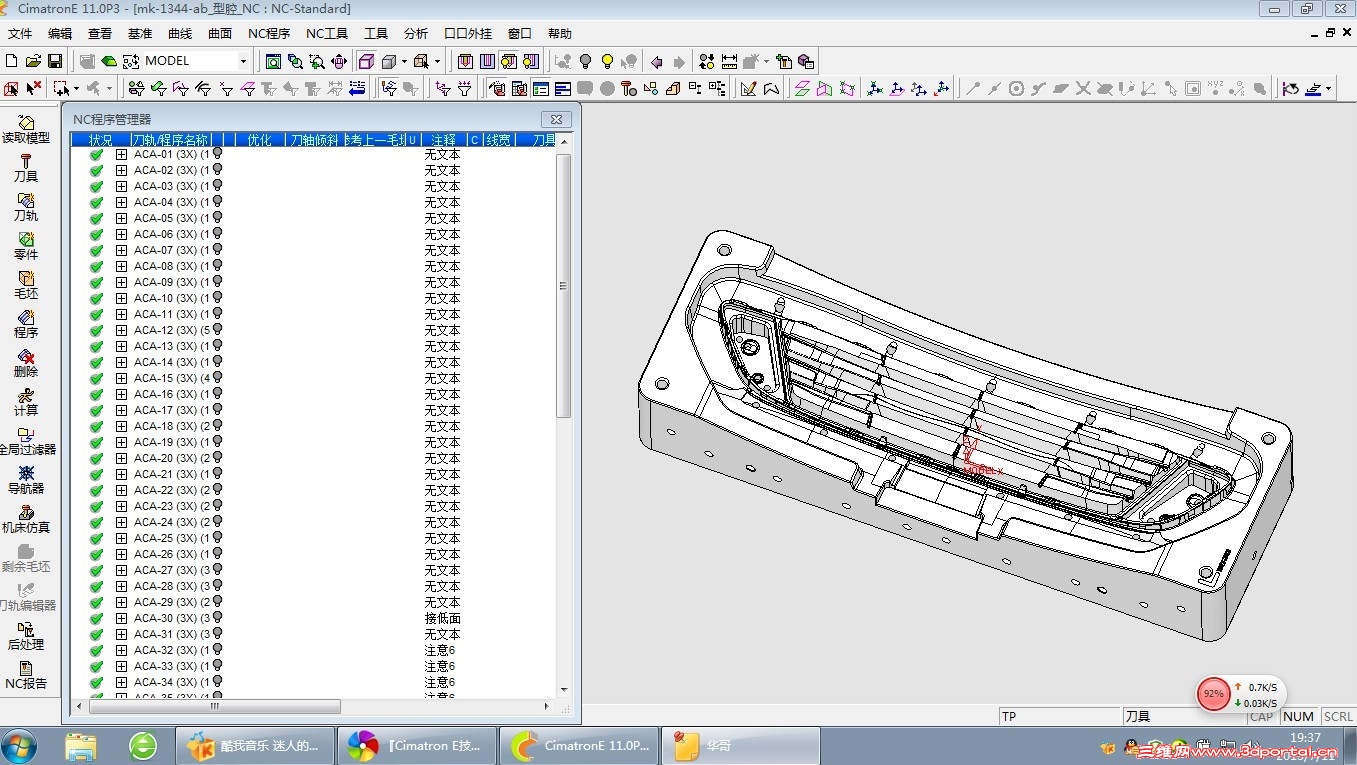The image size is (1357, 765).
Task: Open 刀具 tools in sidebar
Action: click(26, 168)
